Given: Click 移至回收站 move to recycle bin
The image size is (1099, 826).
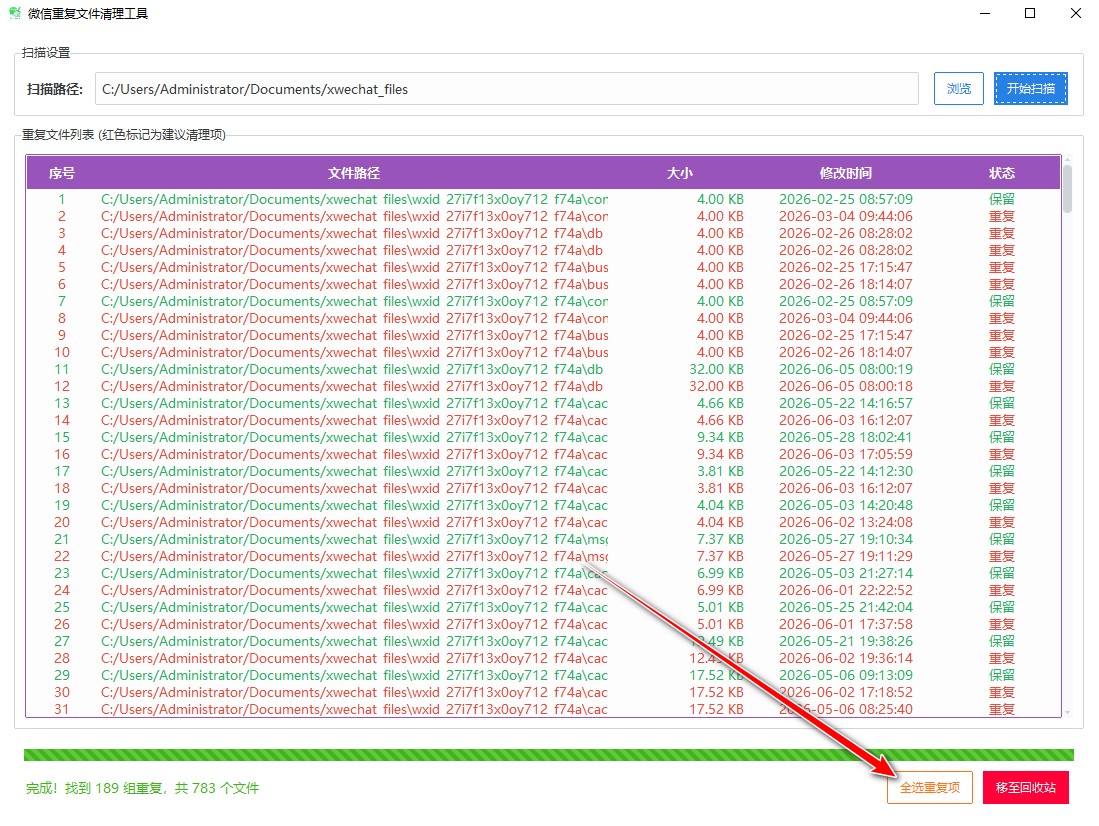Looking at the screenshot, I should (1025, 787).
